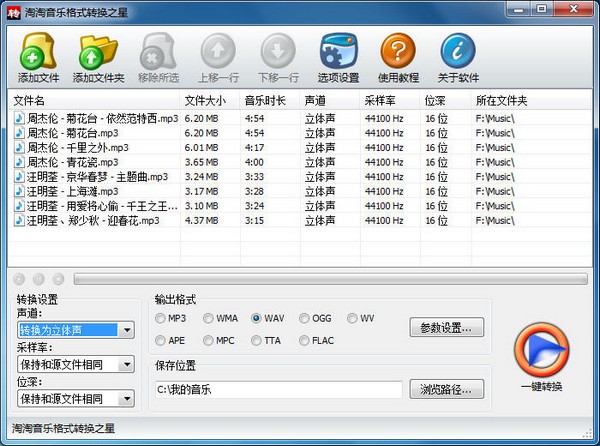The height and width of the screenshot is (446, 600).
Task: Click the 移除所选 (Remove Selected) icon
Action: (156, 52)
